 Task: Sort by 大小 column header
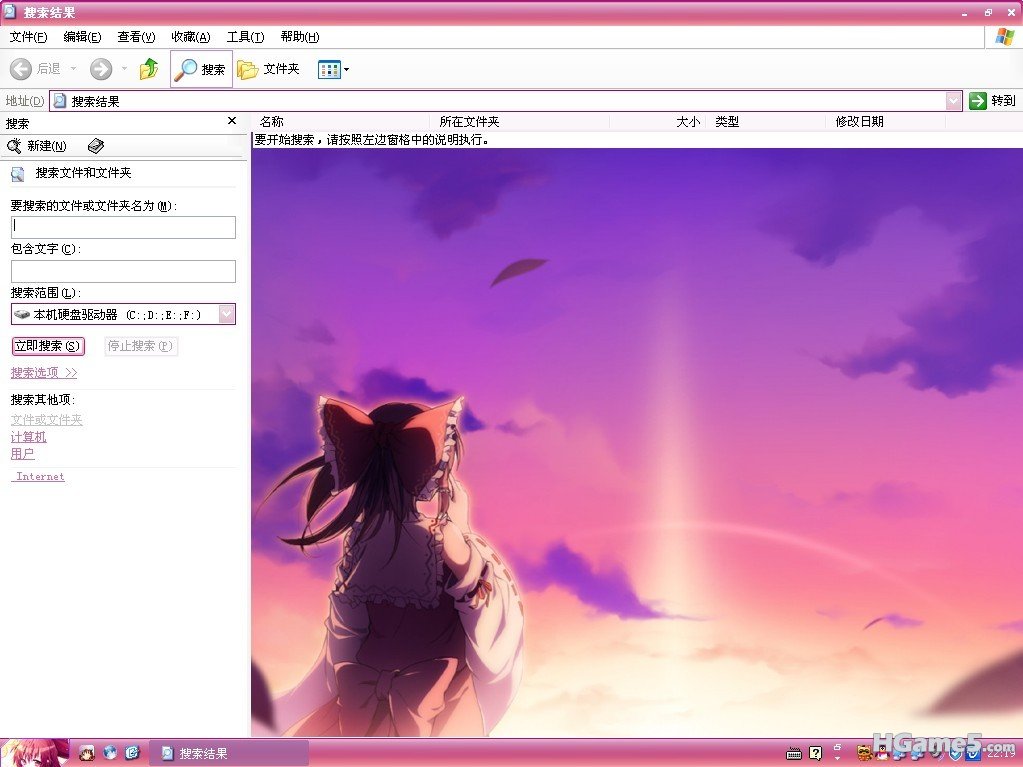(x=658, y=121)
